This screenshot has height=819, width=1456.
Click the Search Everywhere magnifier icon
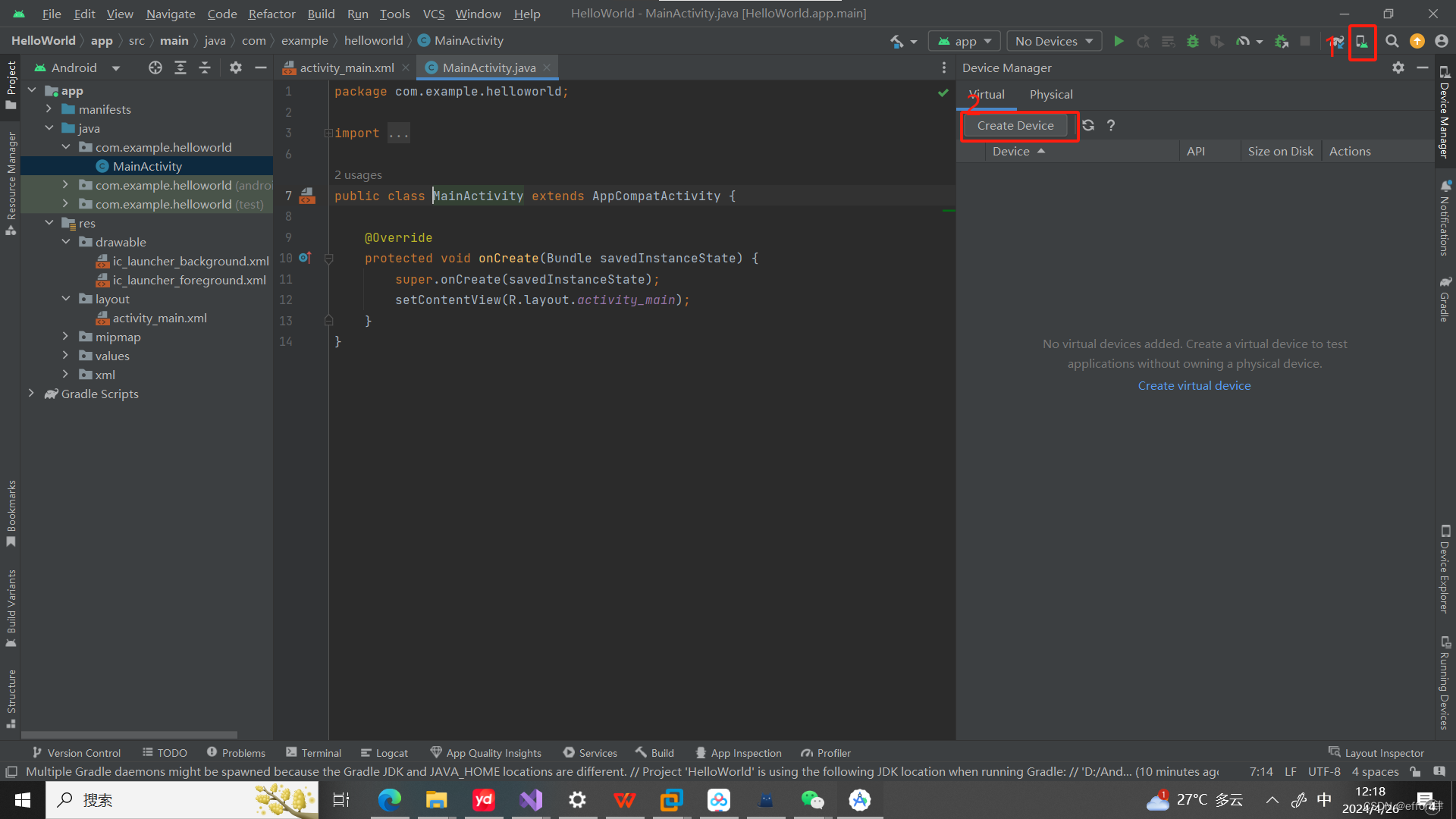pos(1392,42)
